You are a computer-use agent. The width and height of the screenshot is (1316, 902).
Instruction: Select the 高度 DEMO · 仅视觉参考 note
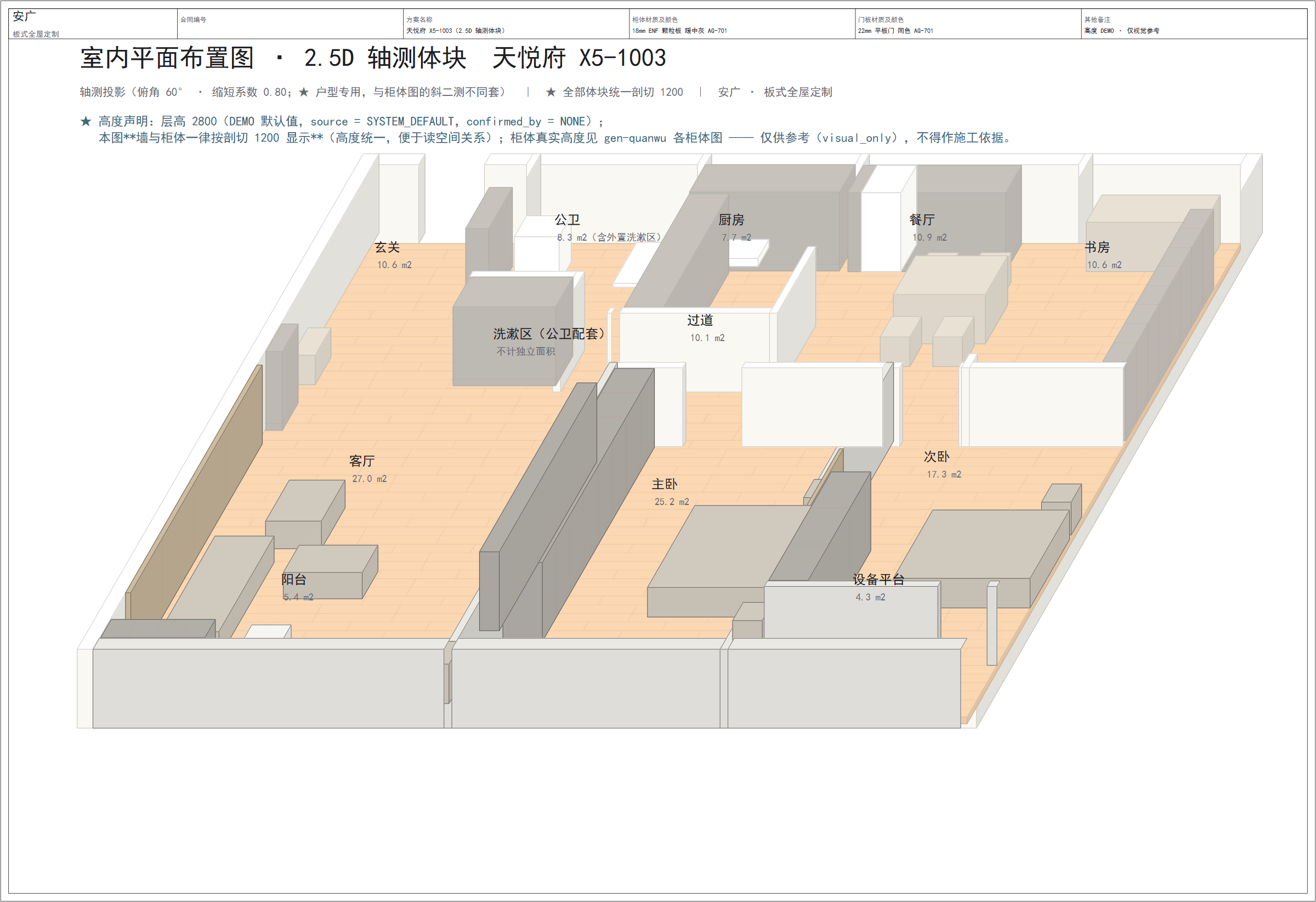pos(1121,31)
